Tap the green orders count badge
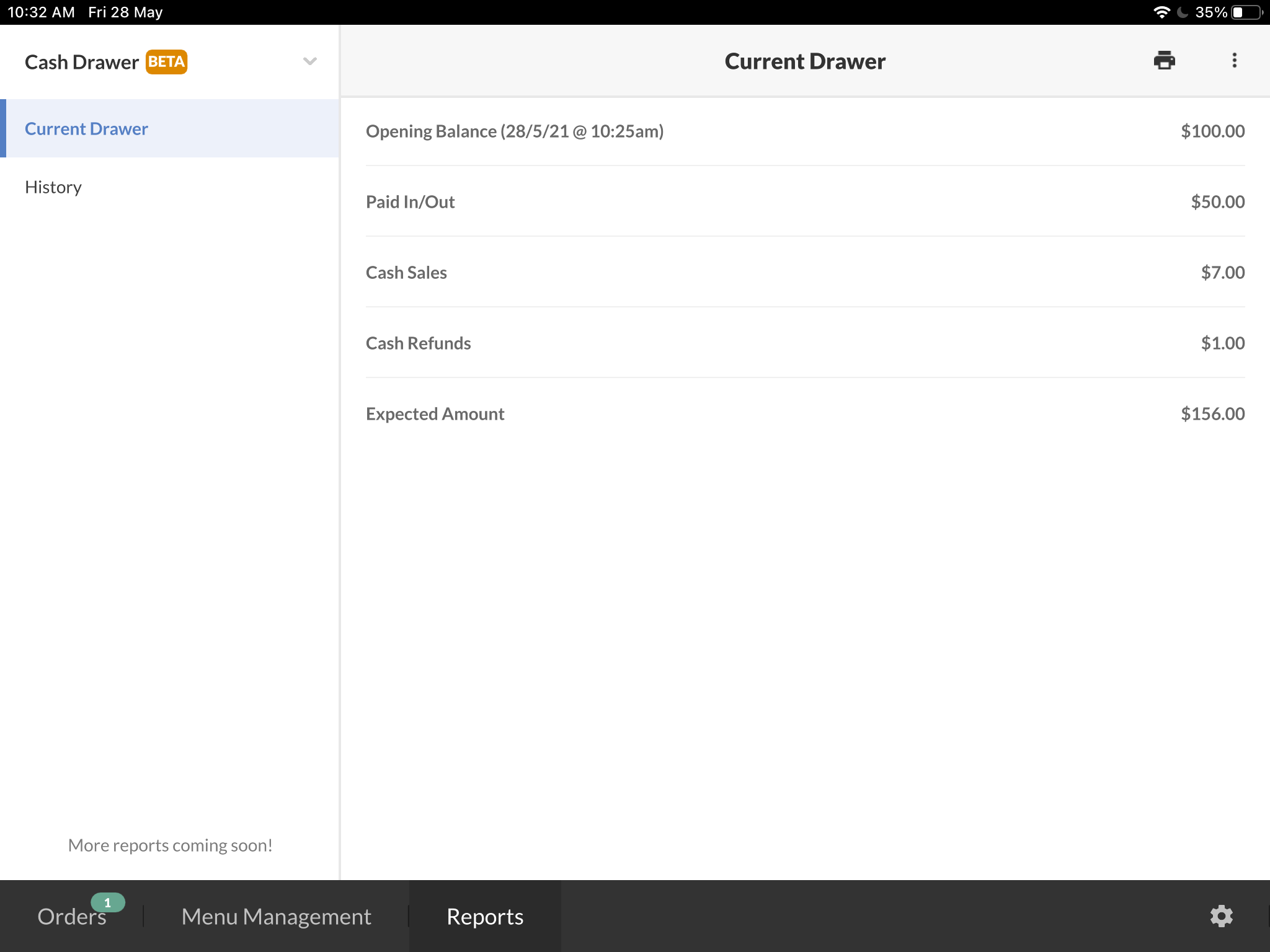 [108, 902]
